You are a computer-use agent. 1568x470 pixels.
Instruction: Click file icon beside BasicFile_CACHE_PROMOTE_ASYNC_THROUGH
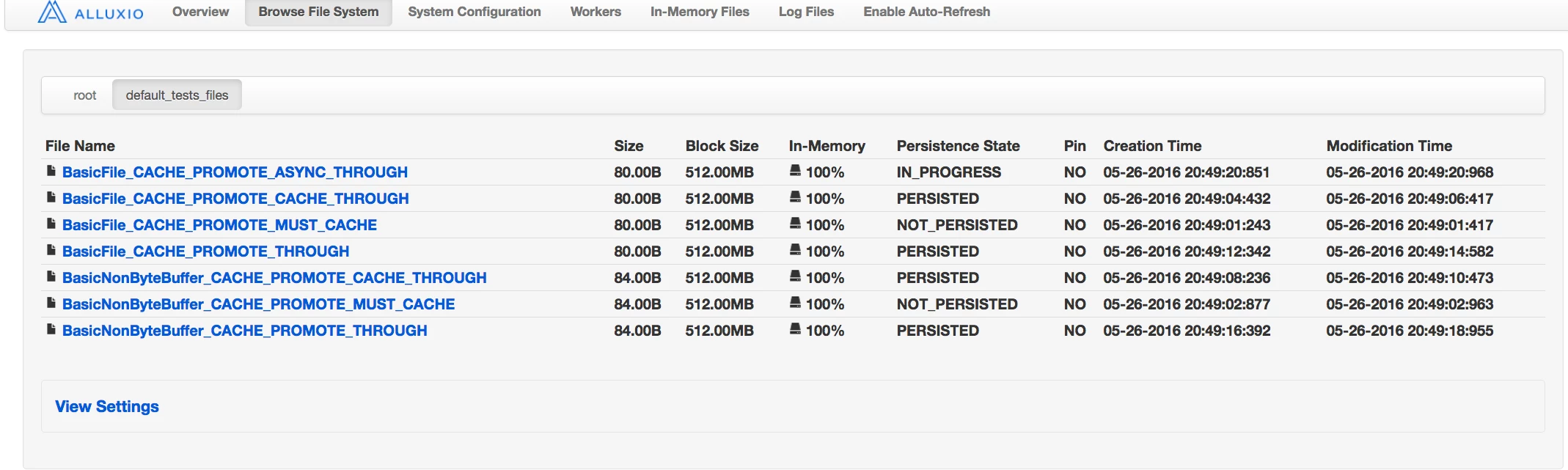(51, 171)
